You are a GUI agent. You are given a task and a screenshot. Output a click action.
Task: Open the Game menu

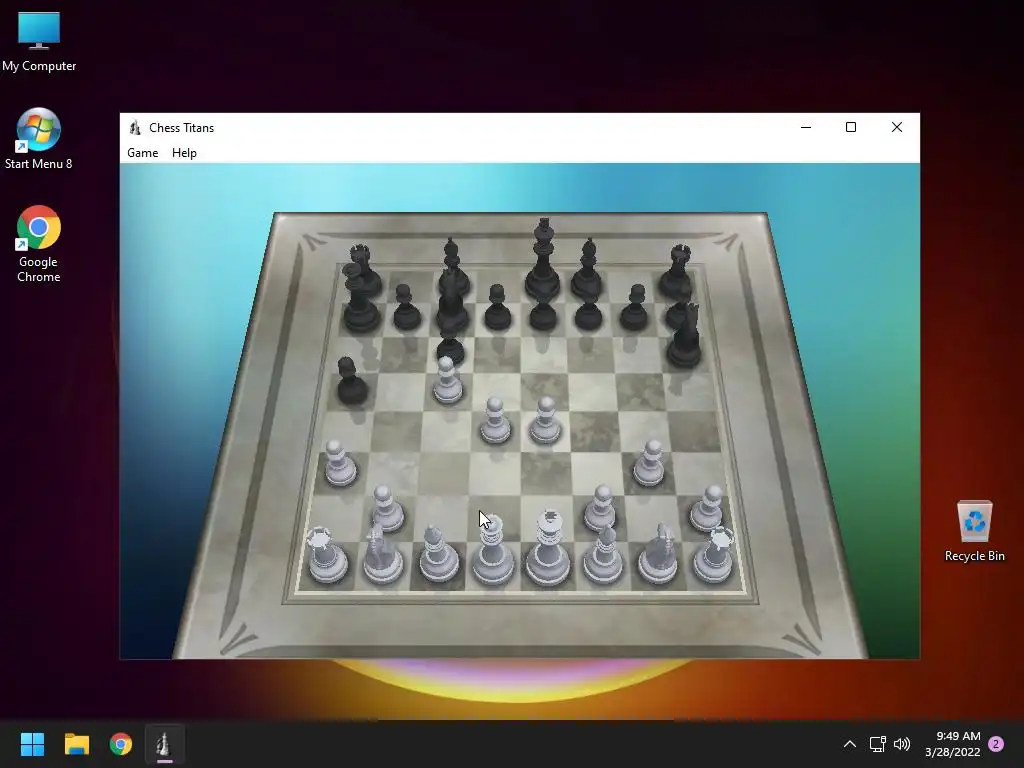[x=142, y=153]
